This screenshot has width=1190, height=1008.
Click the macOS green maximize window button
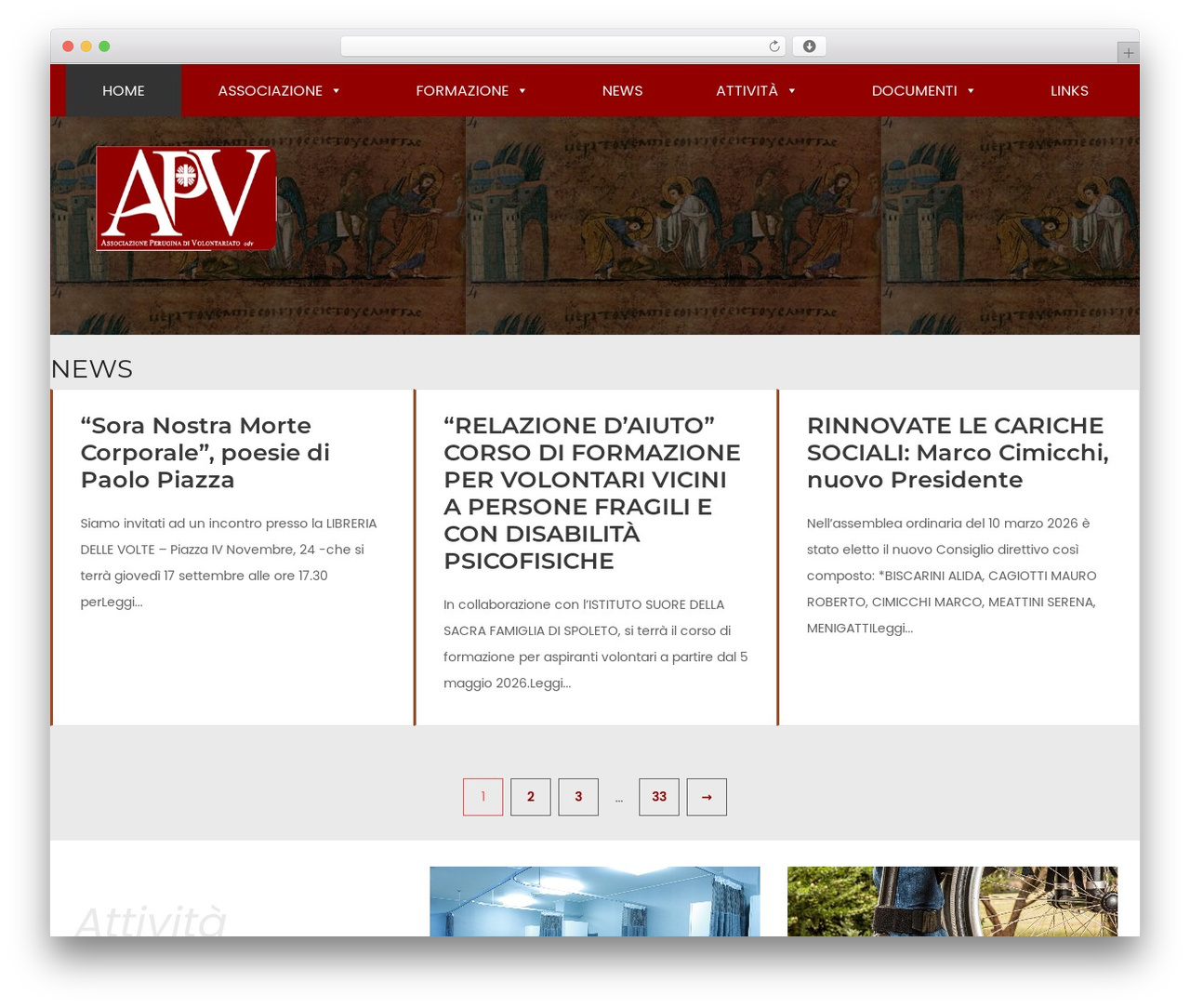pyautogui.click(x=104, y=46)
